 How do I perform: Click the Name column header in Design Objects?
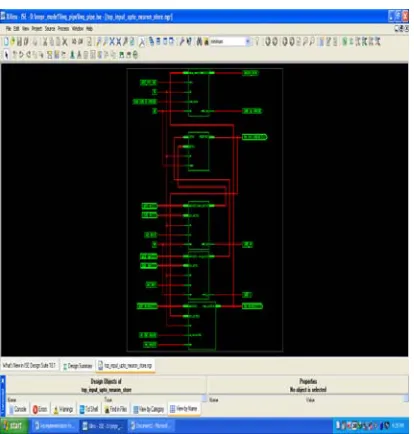point(12,399)
